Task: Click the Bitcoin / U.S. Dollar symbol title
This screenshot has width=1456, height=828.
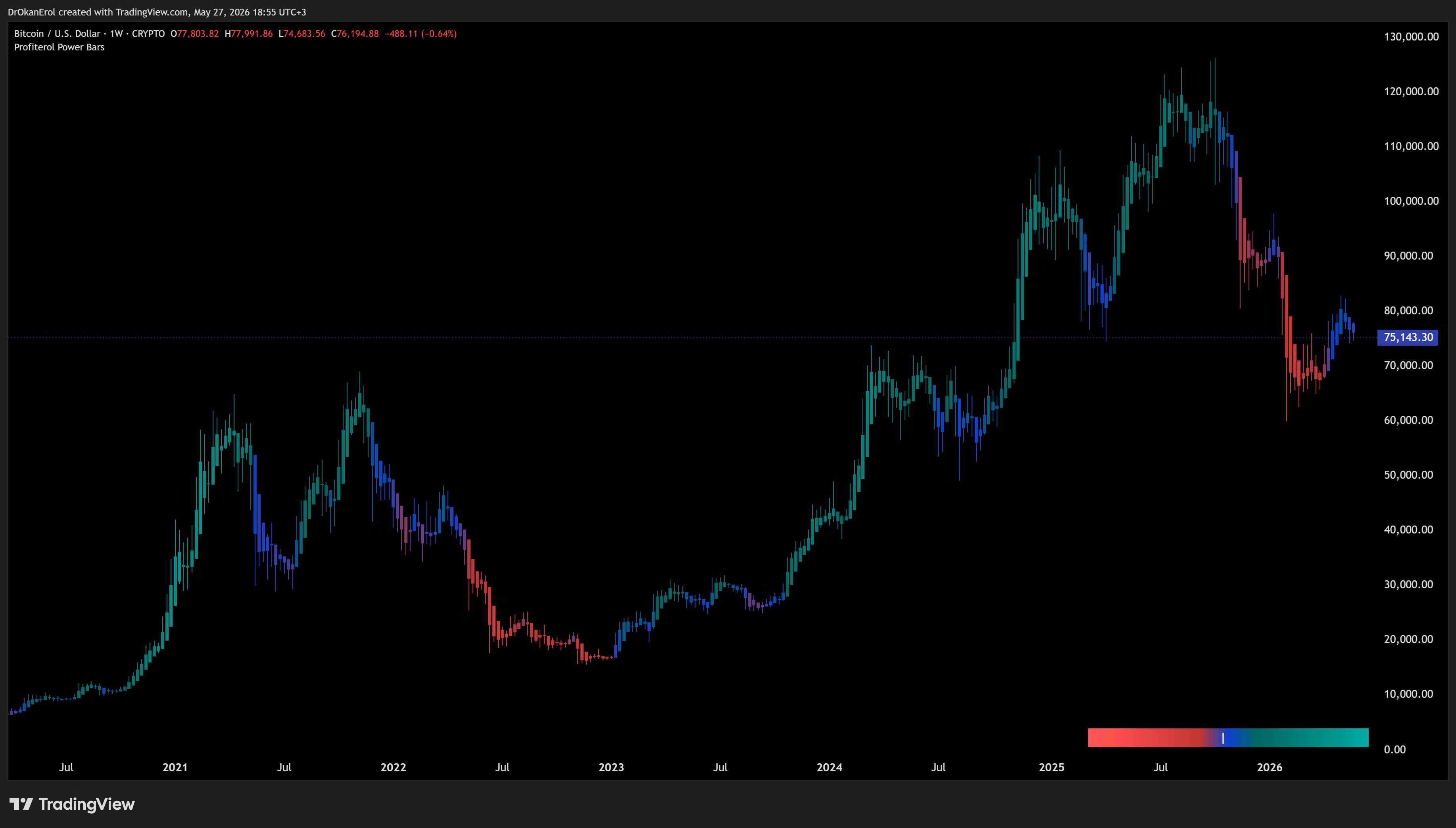Action: click(x=57, y=34)
